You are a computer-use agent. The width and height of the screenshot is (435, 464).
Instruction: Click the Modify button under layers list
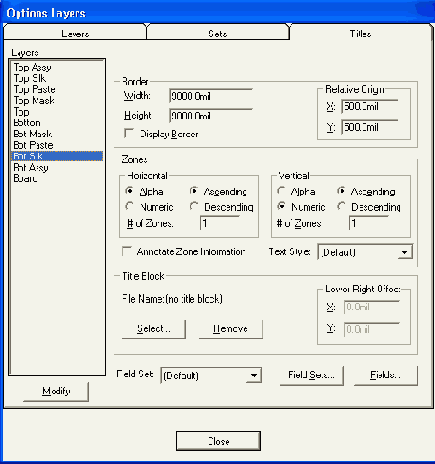click(x=56, y=391)
